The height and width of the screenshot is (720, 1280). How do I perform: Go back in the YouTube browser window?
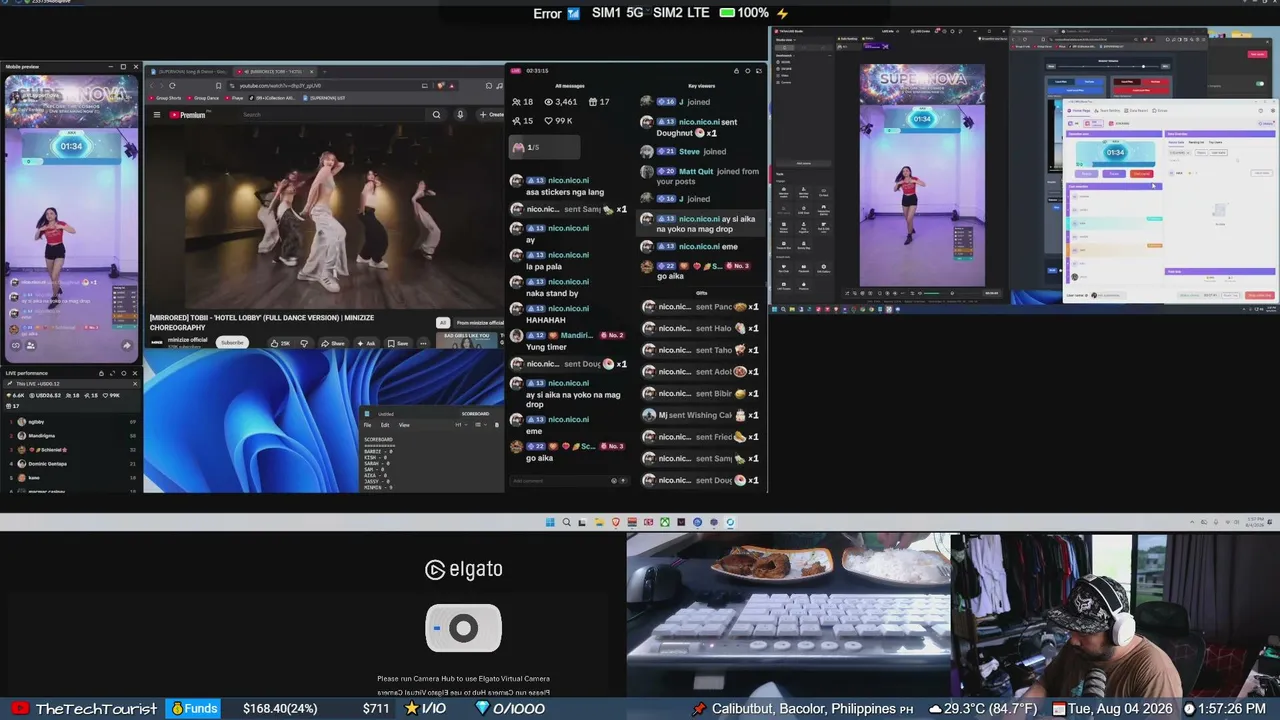click(x=151, y=86)
